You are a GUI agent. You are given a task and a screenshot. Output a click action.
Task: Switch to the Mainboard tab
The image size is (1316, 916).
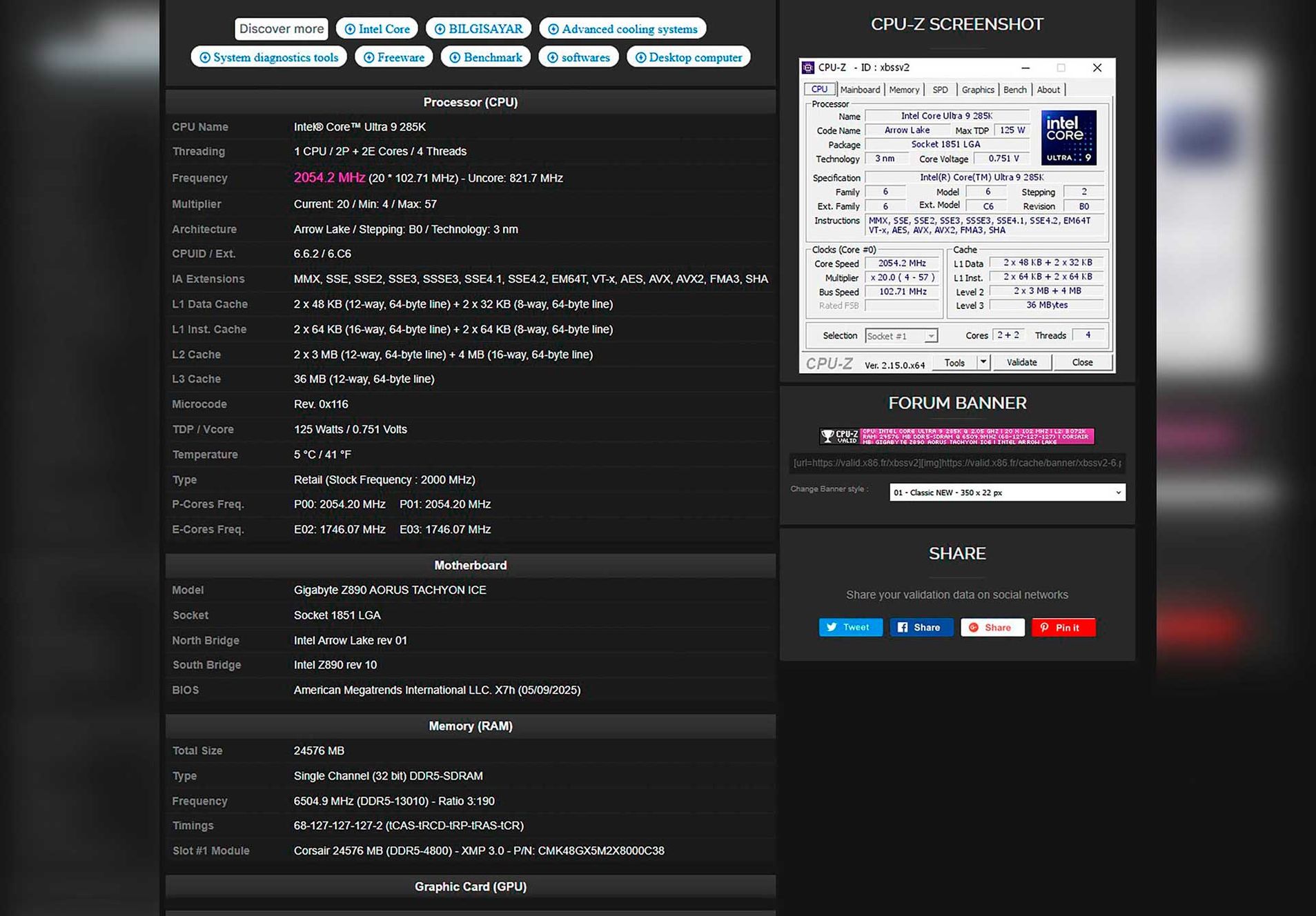point(860,90)
